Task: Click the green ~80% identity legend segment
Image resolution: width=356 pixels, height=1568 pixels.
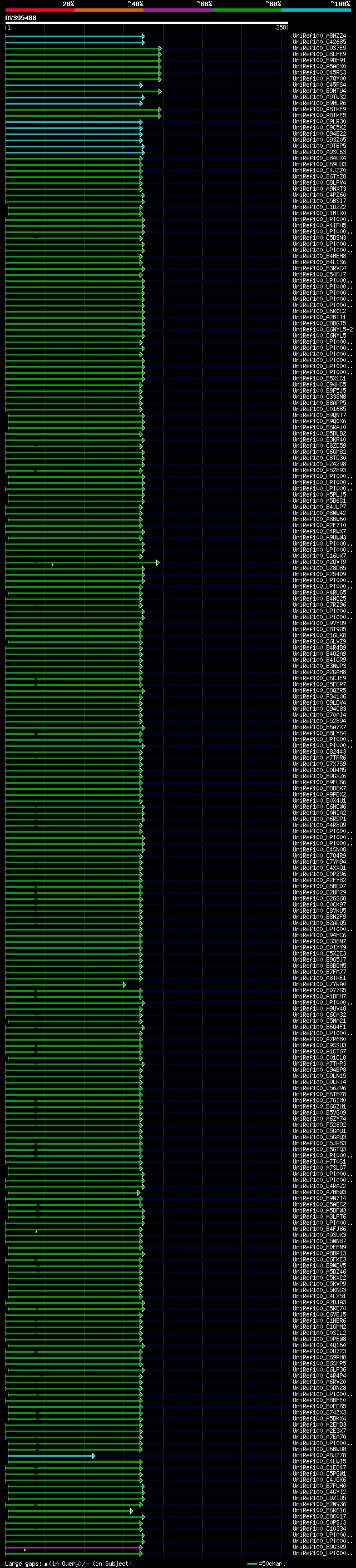Action: point(247,10)
